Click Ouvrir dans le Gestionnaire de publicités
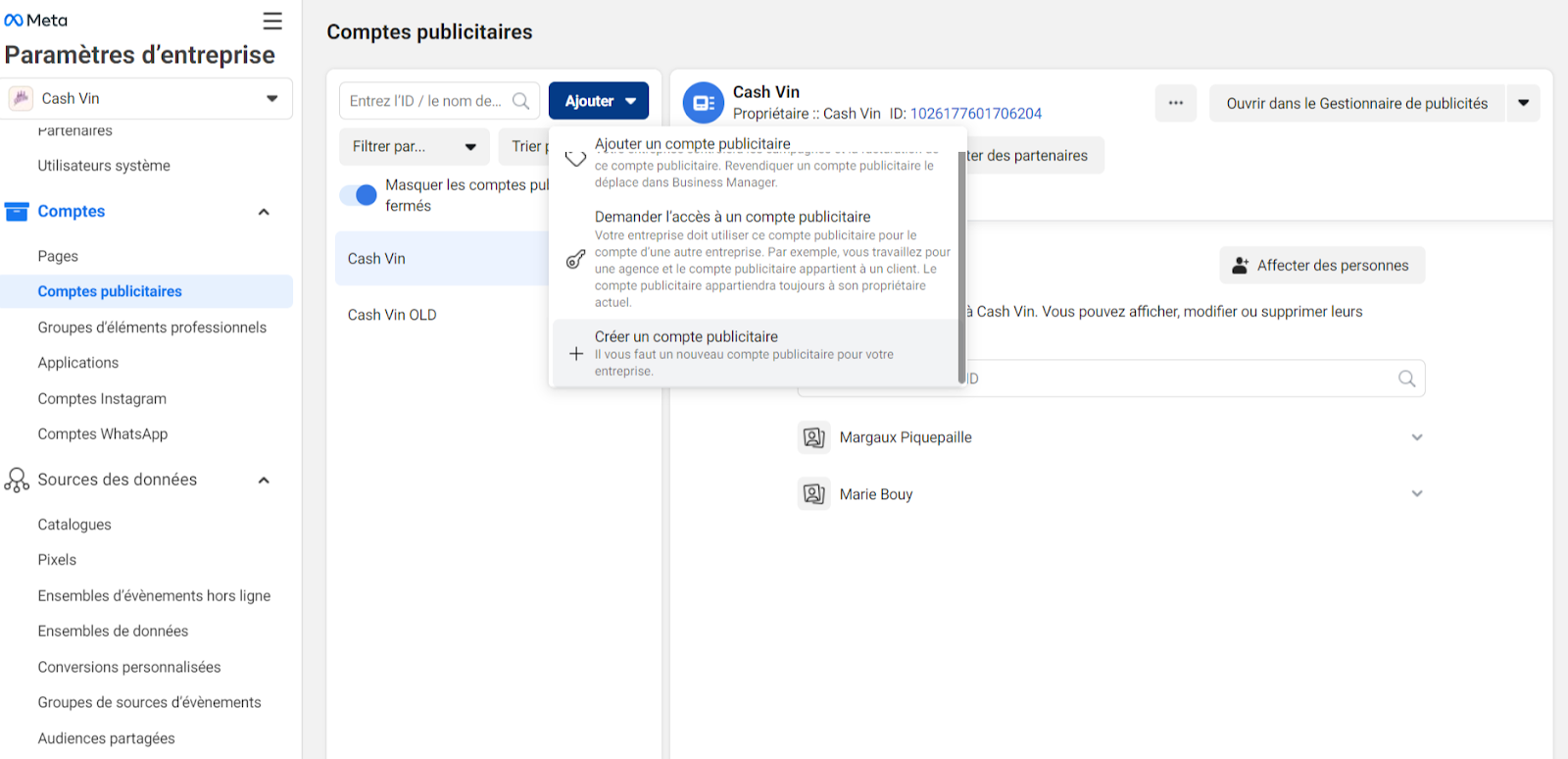1568x759 pixels. pos(1357,103)
